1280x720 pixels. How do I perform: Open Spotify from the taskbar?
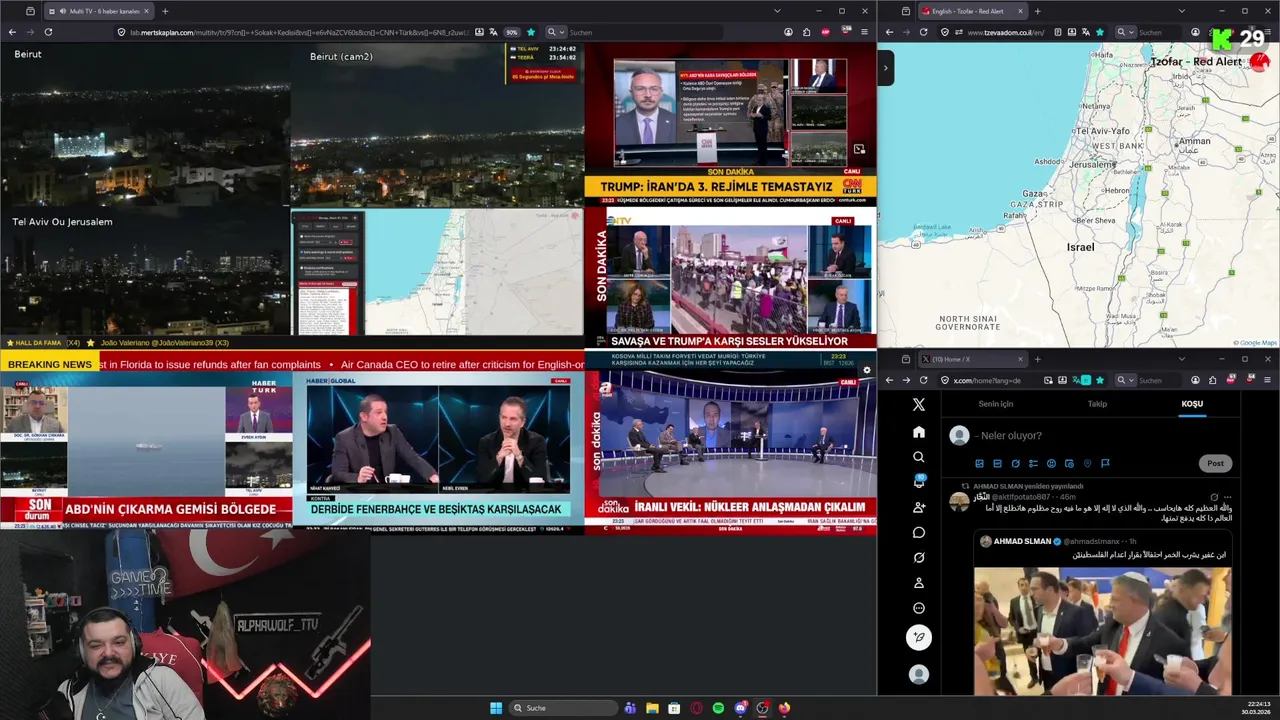click(718, 708)
